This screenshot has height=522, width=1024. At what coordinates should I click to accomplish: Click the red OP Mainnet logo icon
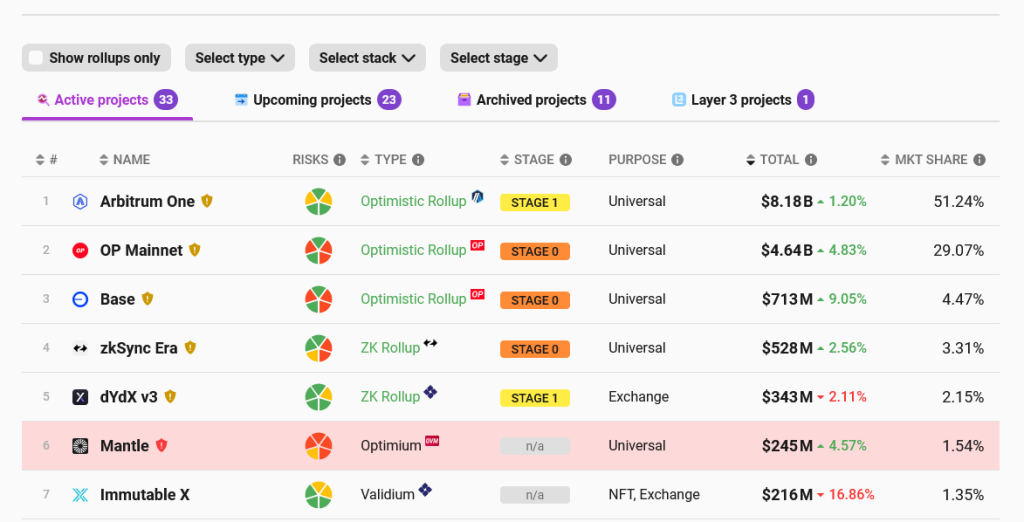(80, 251)
